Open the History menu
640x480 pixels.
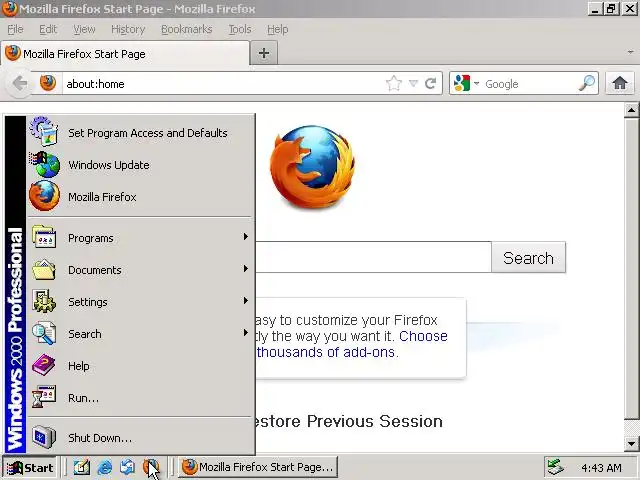point(128,29)
